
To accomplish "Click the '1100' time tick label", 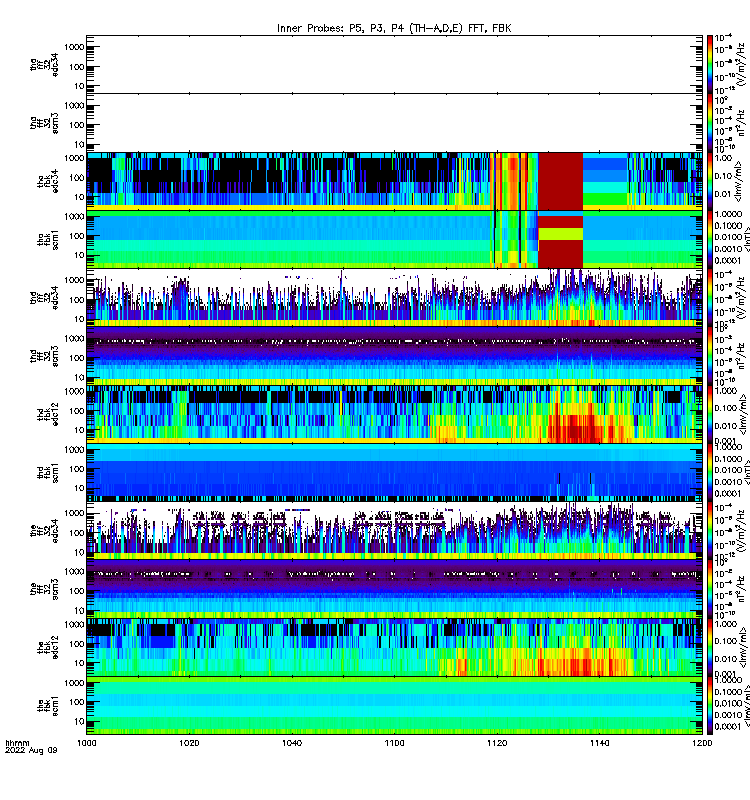I will click(394, 743).
